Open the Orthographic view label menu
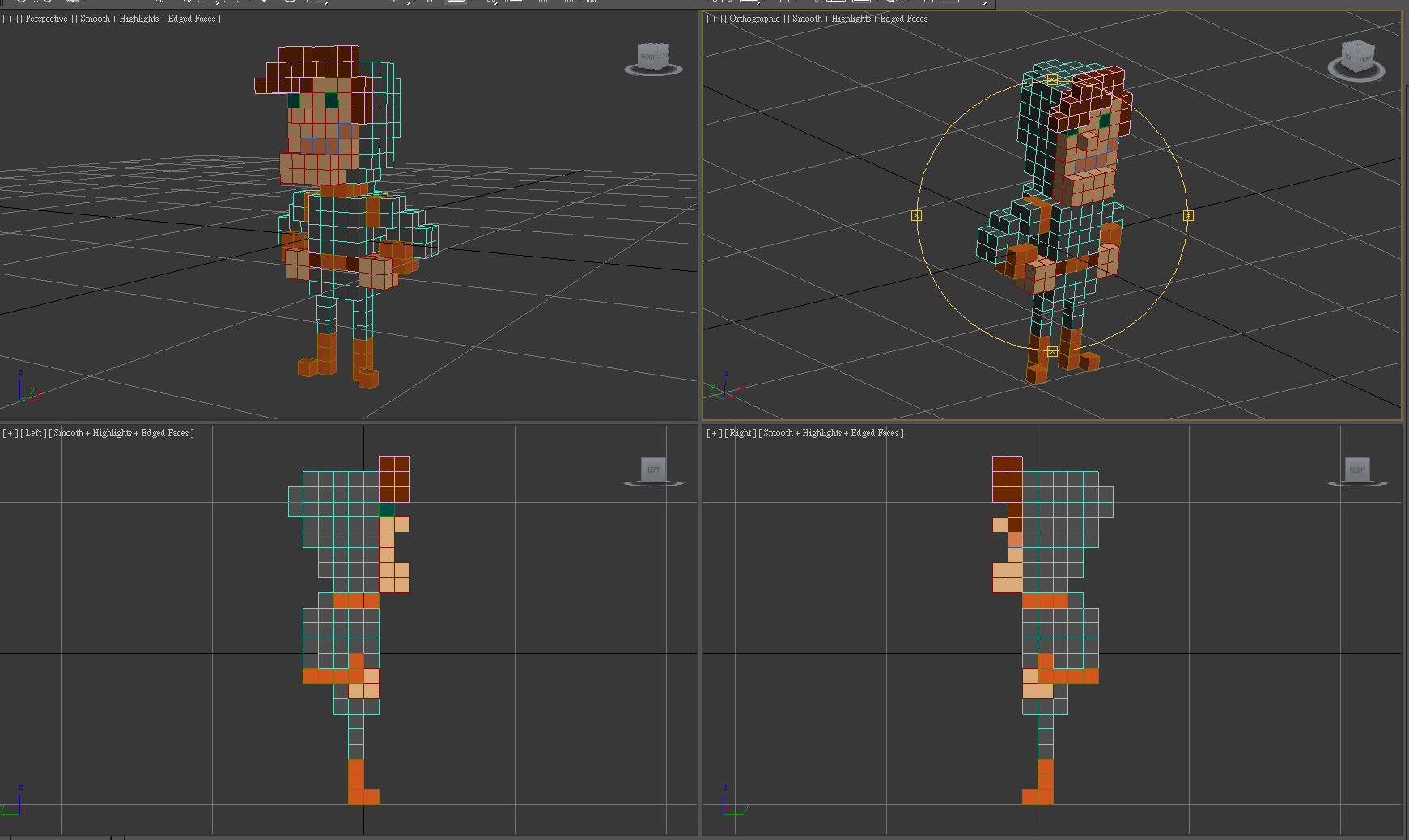 click(754, 19)
